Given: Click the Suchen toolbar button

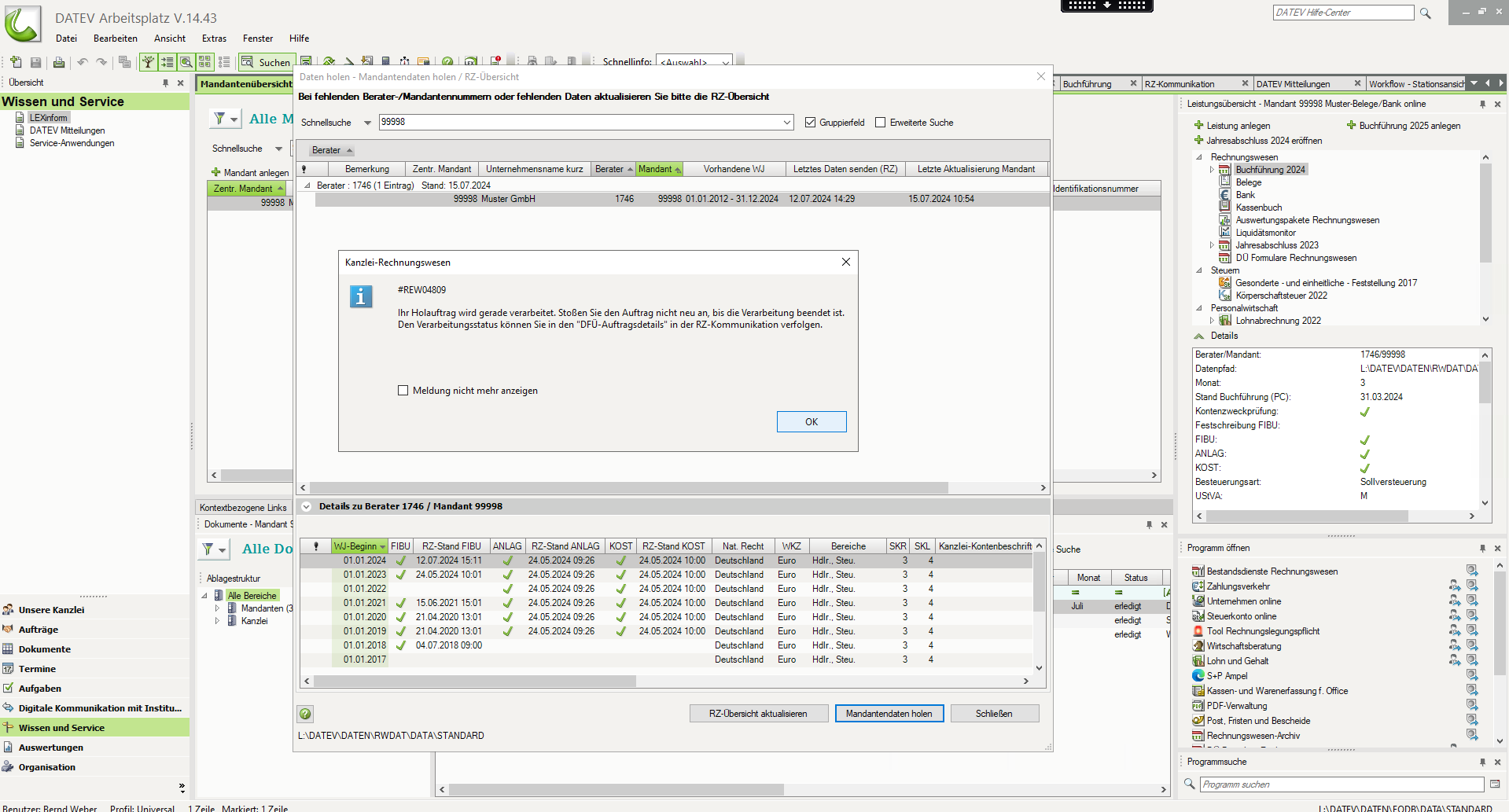Looking at the screenshot, I should click(267, 63).
